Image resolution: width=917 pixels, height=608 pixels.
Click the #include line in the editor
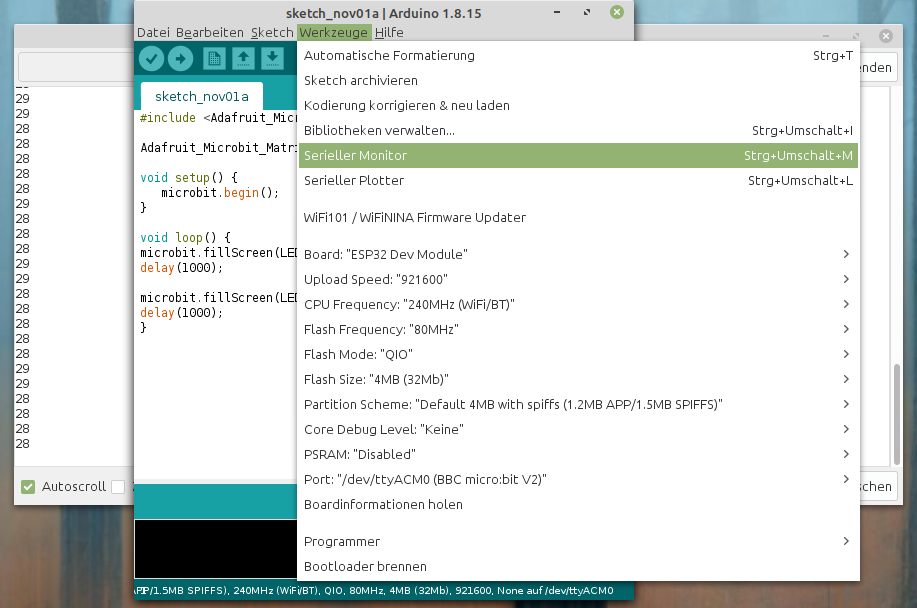point(219,118)
